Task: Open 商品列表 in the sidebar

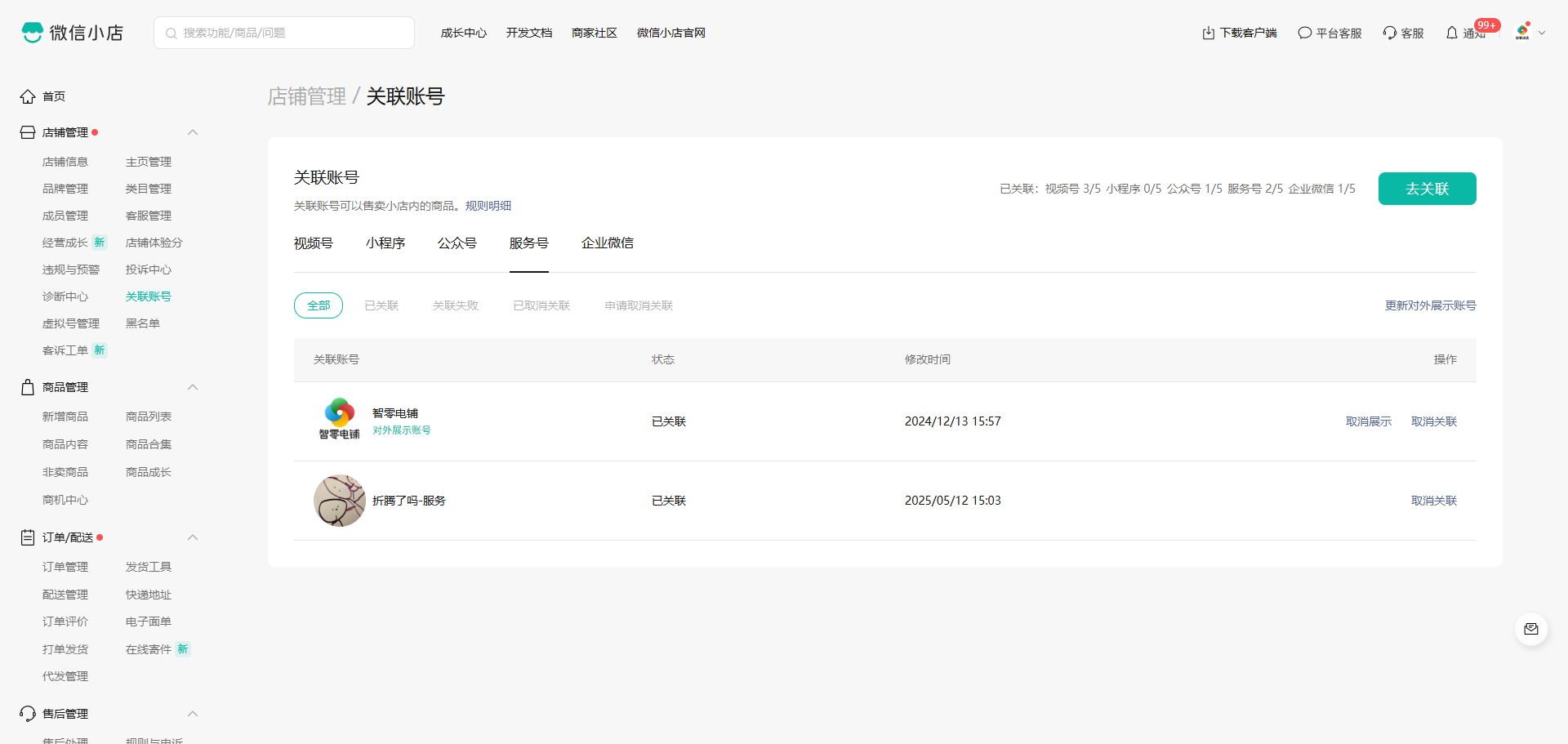Action: click(x=149, y=417)
